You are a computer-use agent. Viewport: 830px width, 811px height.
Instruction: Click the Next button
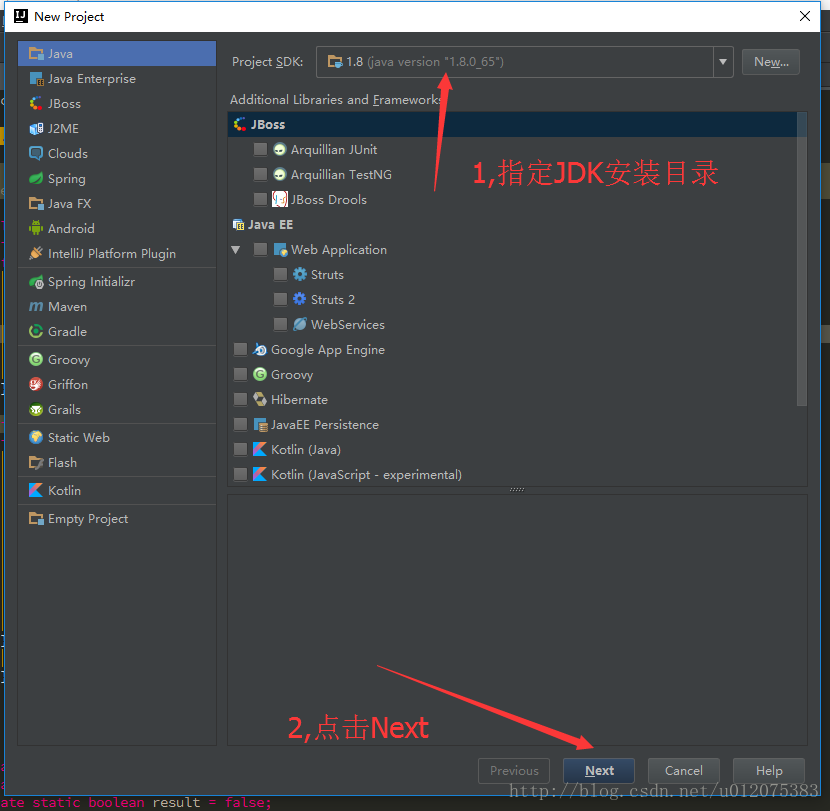pos(598,770)
